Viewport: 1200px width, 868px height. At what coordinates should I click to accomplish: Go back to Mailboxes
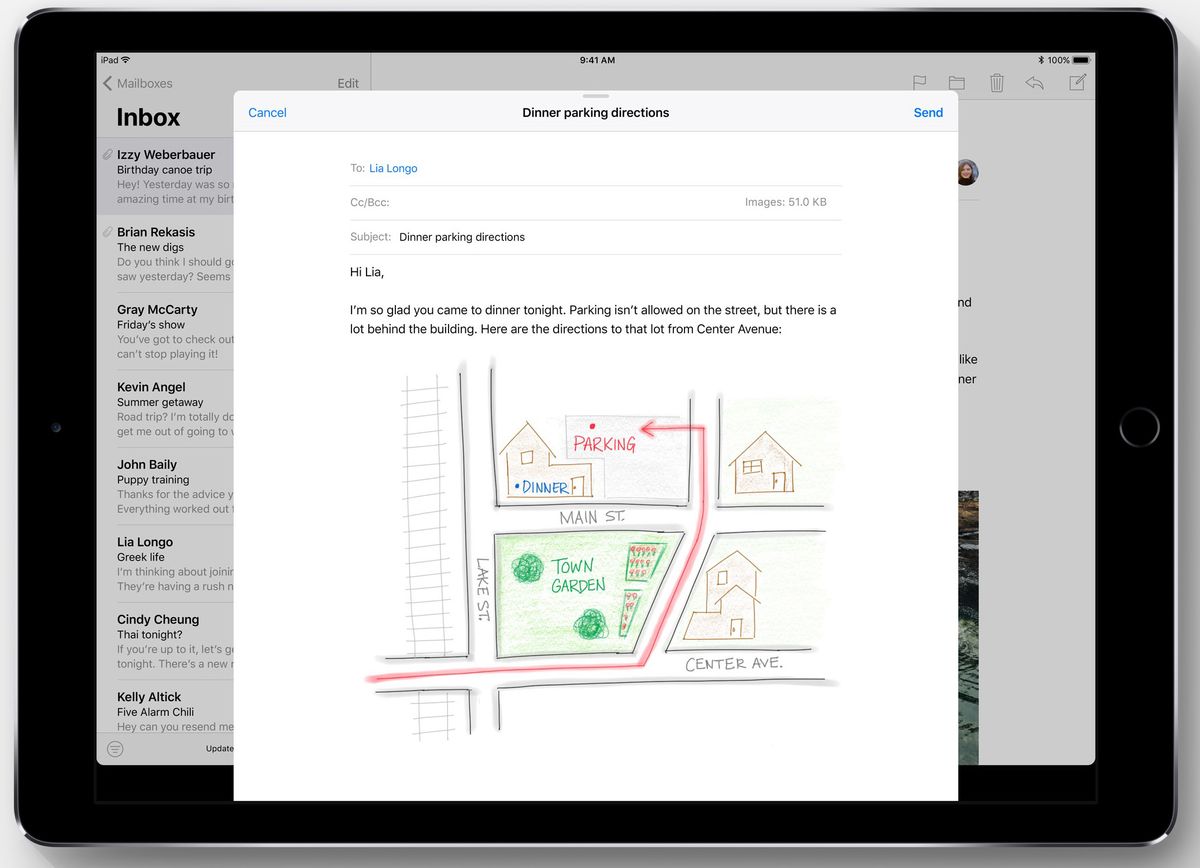click(137, 84)
